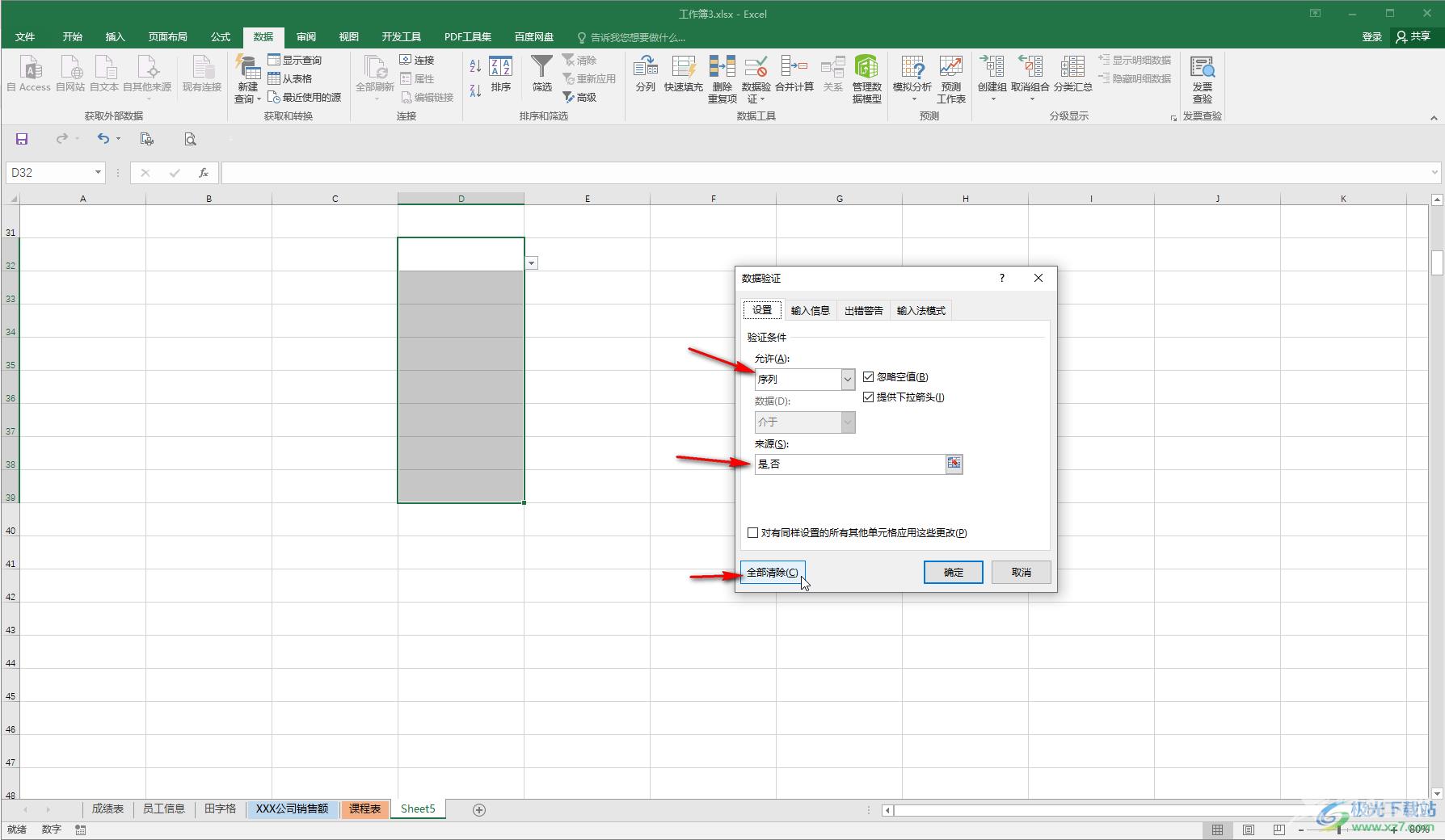Image resolution: width=1445 pixels, height=840 pixels.
Task: Click 快速填充 (Flash Fill)
Action: click(x=684, y=73)
